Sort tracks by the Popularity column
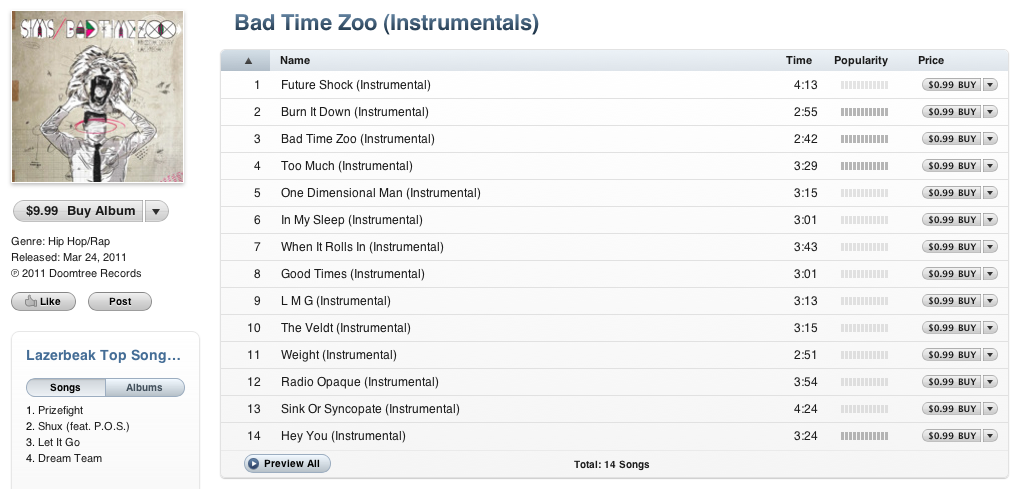1019x489 pixels. pos(860,60)
